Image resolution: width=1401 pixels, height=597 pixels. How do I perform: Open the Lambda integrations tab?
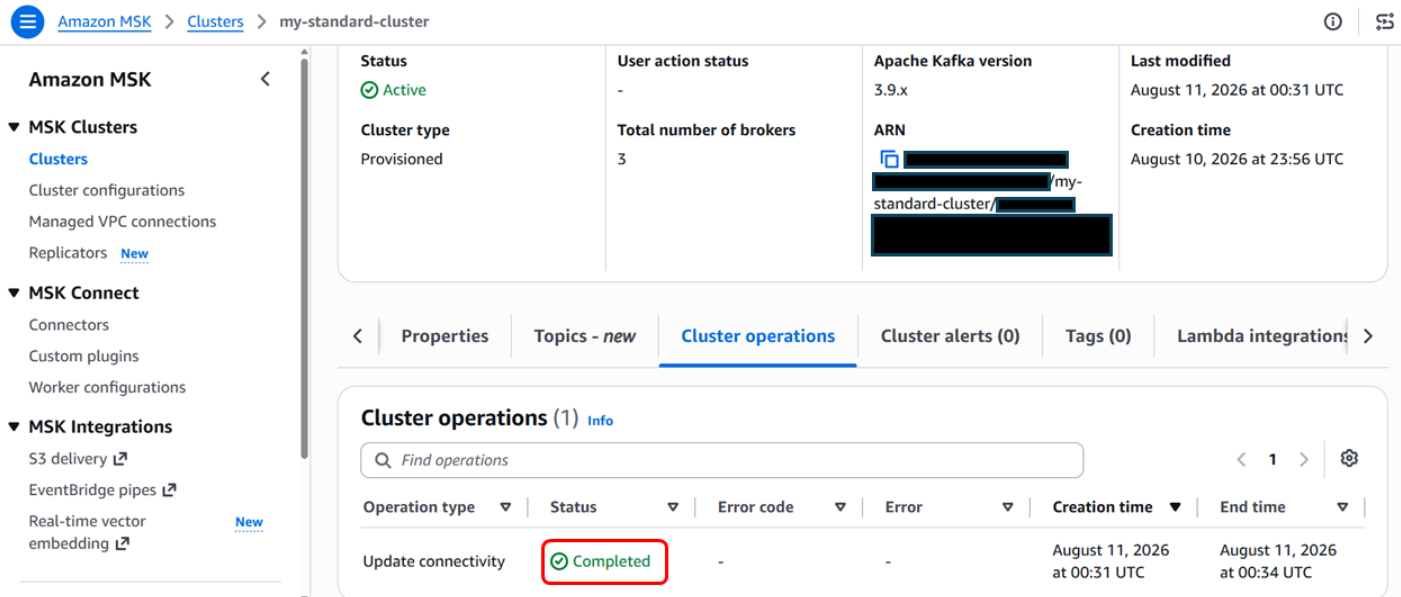pyautogui.click(x=1262, y=336)
